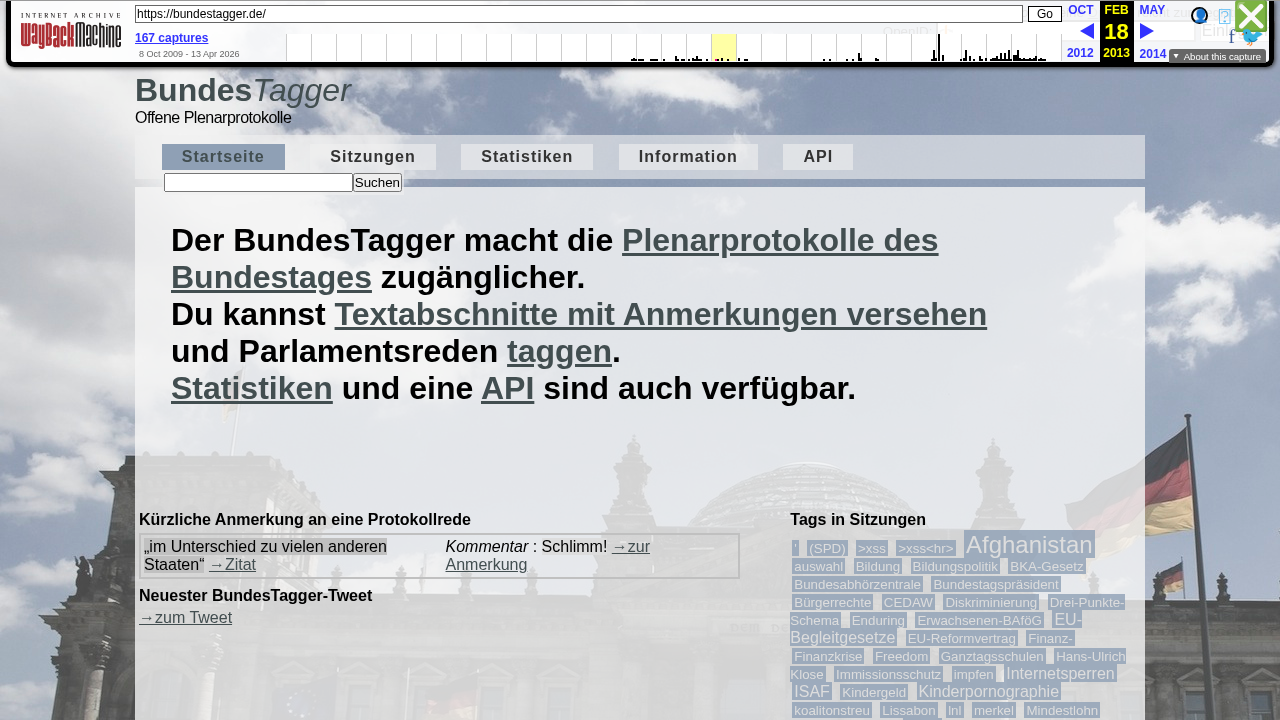Select the Kinderpornographie tag
The image size is (1280, 720).
989,691
